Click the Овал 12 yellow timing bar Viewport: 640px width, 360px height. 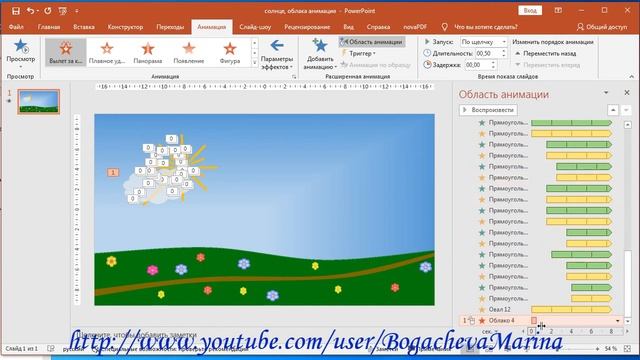coord(571,309)
